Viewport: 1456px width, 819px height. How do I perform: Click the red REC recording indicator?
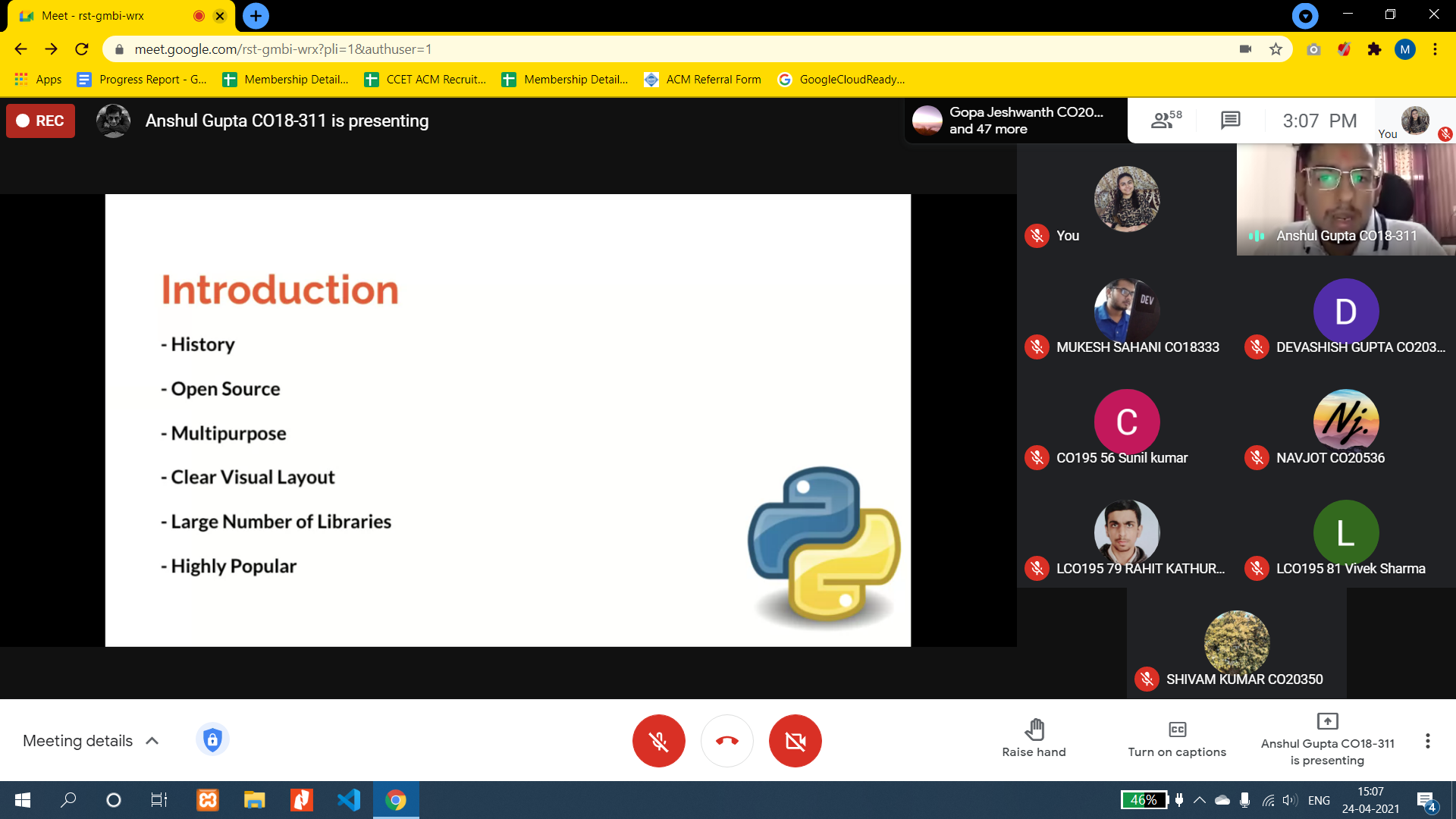point(40,121)
